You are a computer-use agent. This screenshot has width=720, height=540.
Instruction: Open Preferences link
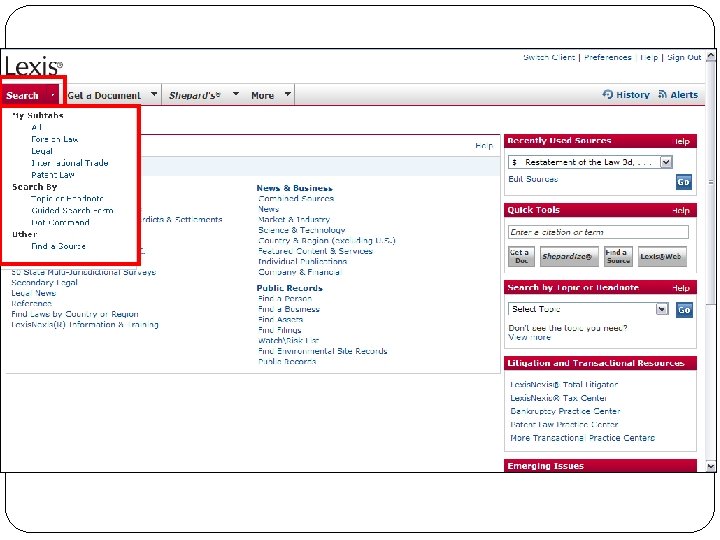608,57
